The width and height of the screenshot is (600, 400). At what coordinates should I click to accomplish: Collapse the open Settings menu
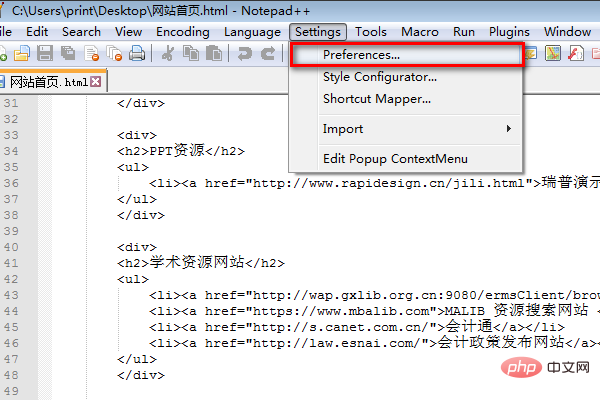318,32
